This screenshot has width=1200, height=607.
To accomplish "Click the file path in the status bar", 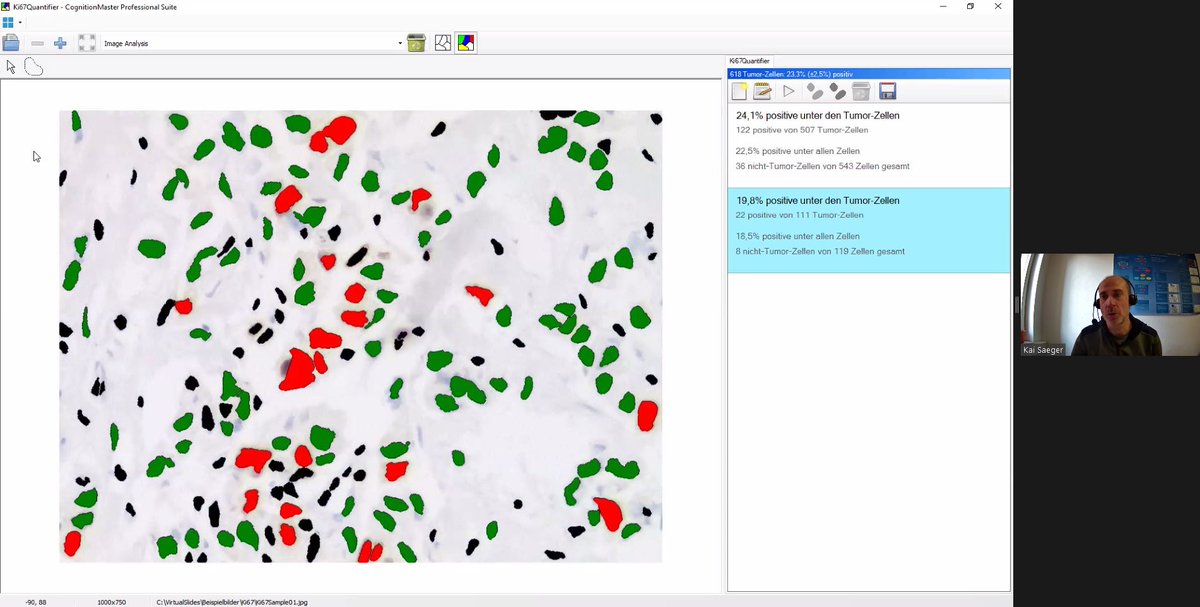I will 232,602.
